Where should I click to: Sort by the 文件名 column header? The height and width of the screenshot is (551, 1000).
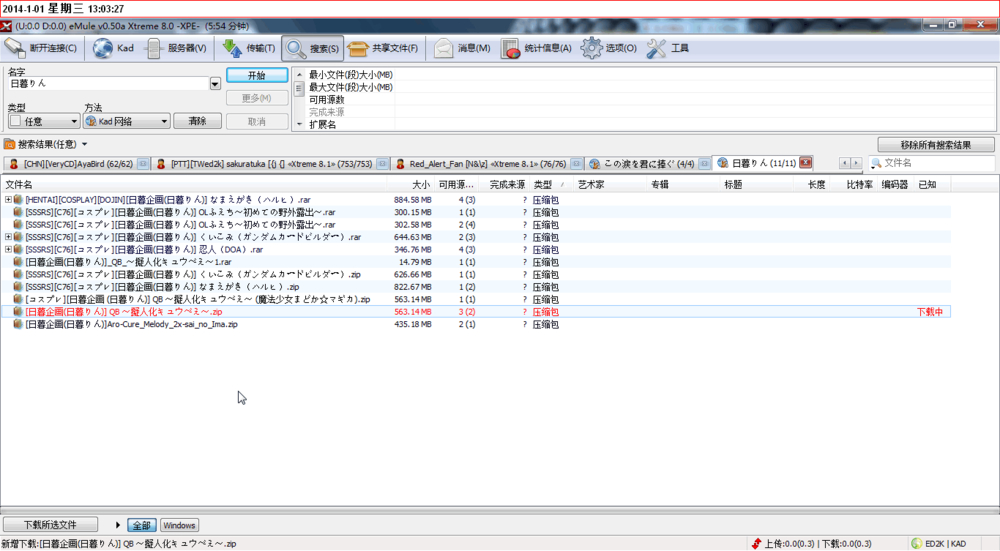[x=193, y=184]
